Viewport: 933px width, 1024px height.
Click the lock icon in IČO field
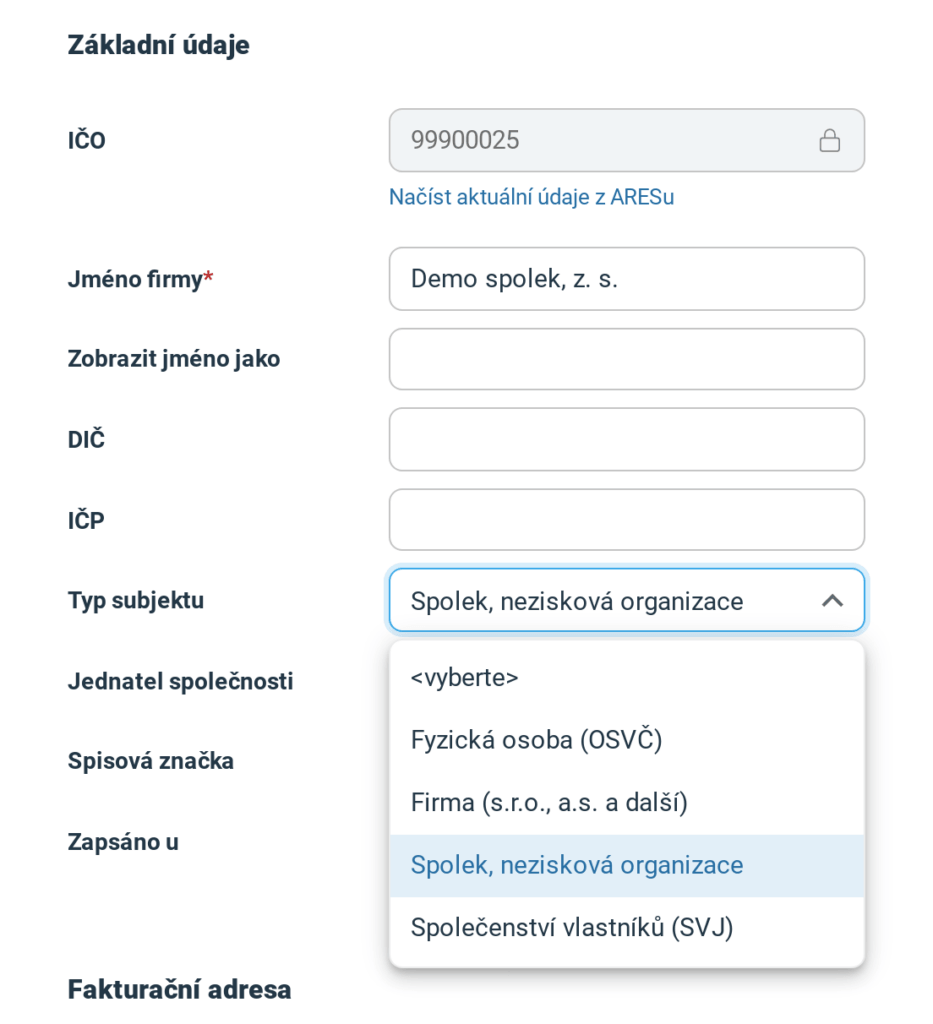(829, 140)
